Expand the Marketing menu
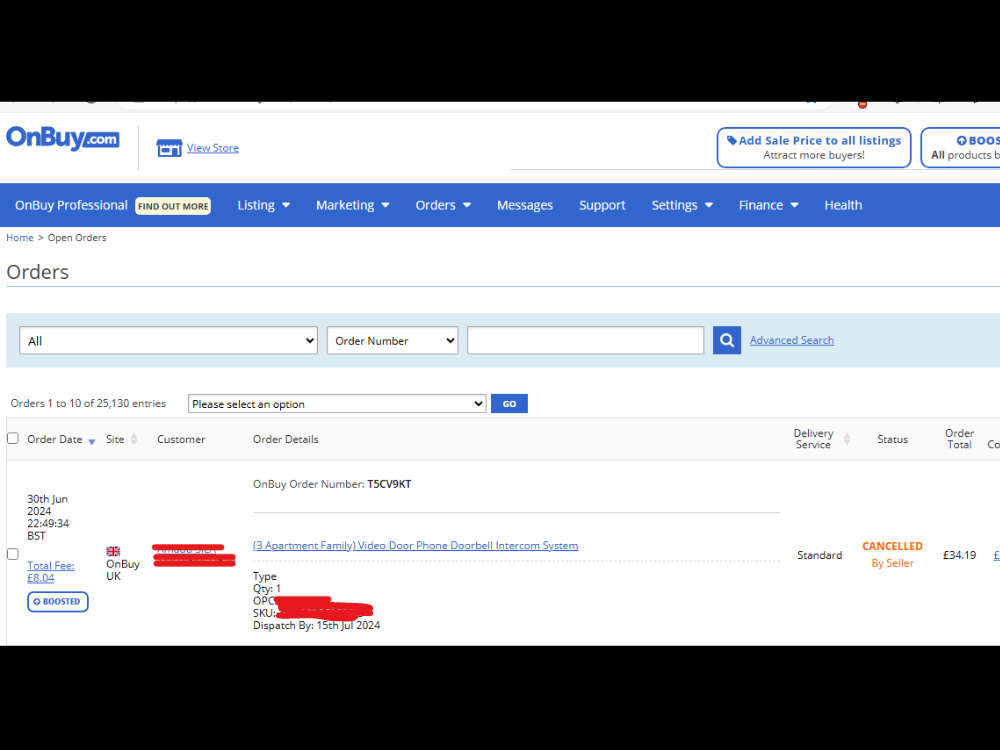The image size is (1000, 750). coord(353,205)
